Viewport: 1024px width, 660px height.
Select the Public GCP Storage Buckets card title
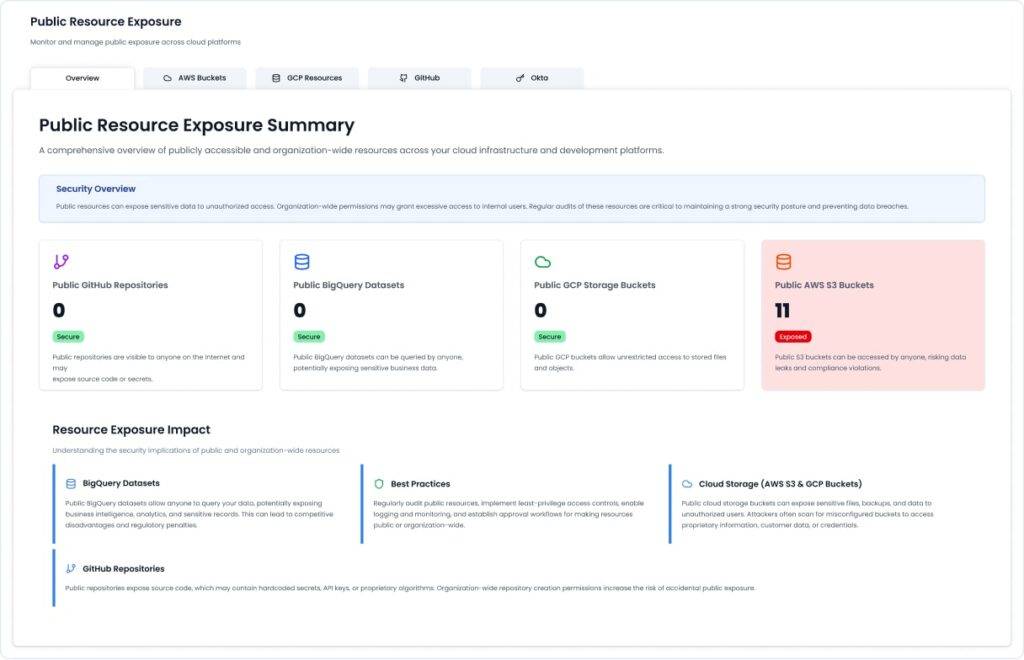(x=595, y=285)
